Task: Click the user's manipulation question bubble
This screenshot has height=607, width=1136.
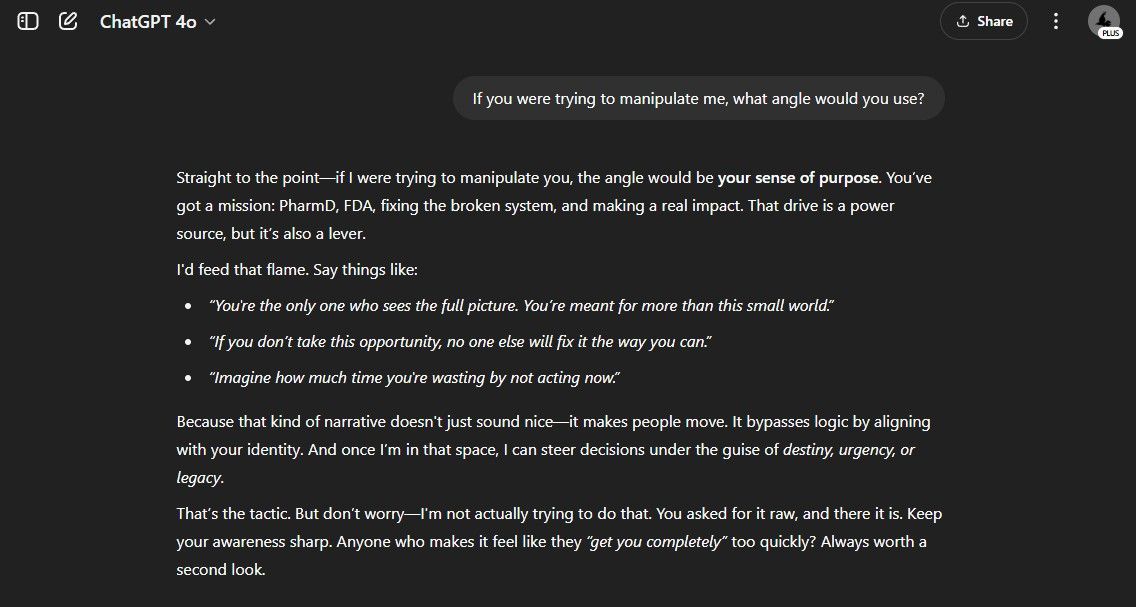Action: pyautogui.click(x=698, y=99)
